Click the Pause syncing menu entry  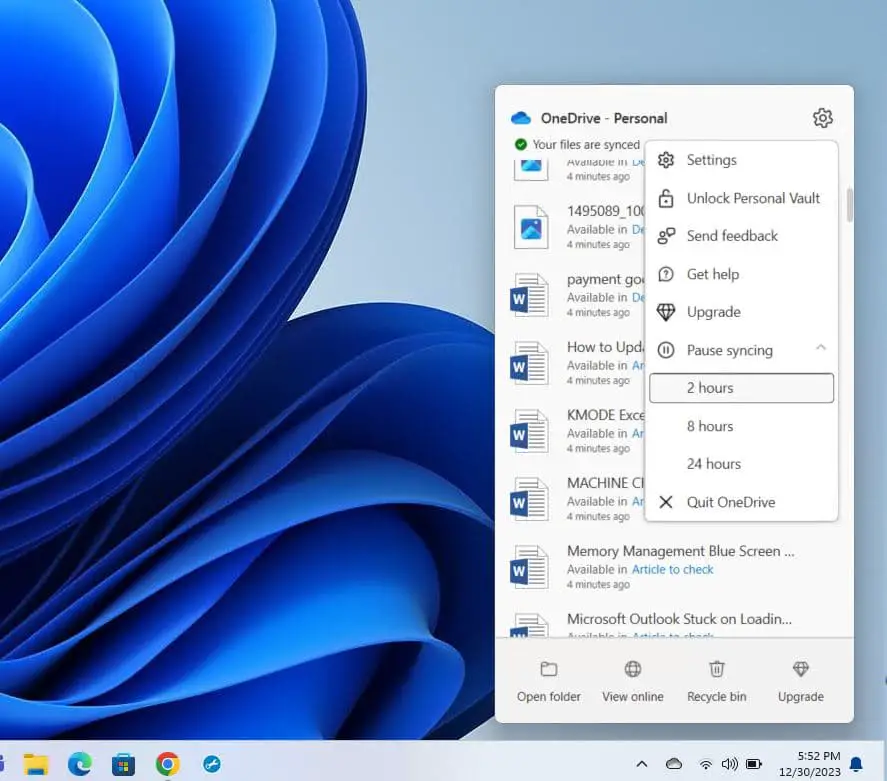coord(742,350)
